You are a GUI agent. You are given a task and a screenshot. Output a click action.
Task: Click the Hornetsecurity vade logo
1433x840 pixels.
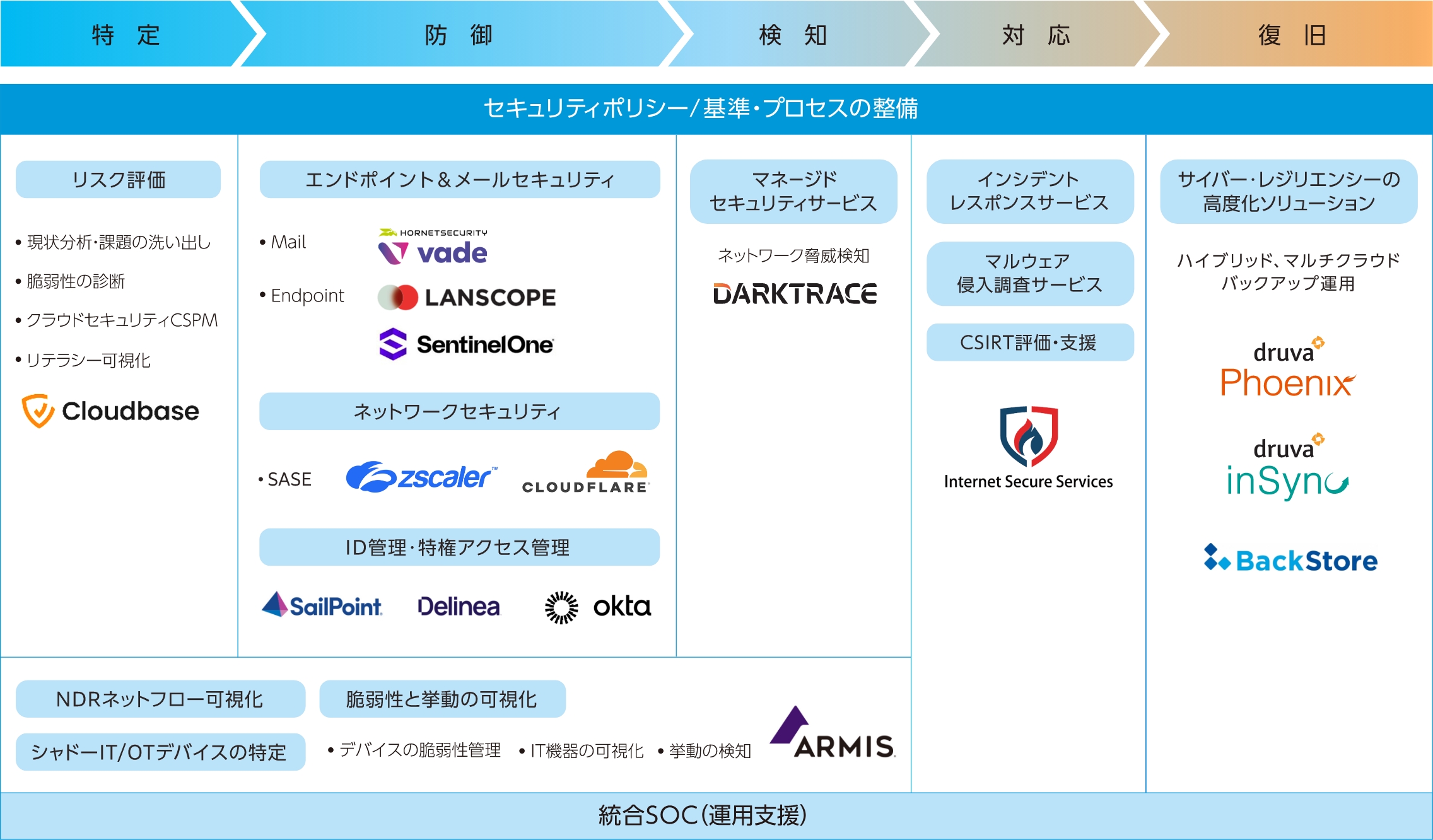click(433, 247)
